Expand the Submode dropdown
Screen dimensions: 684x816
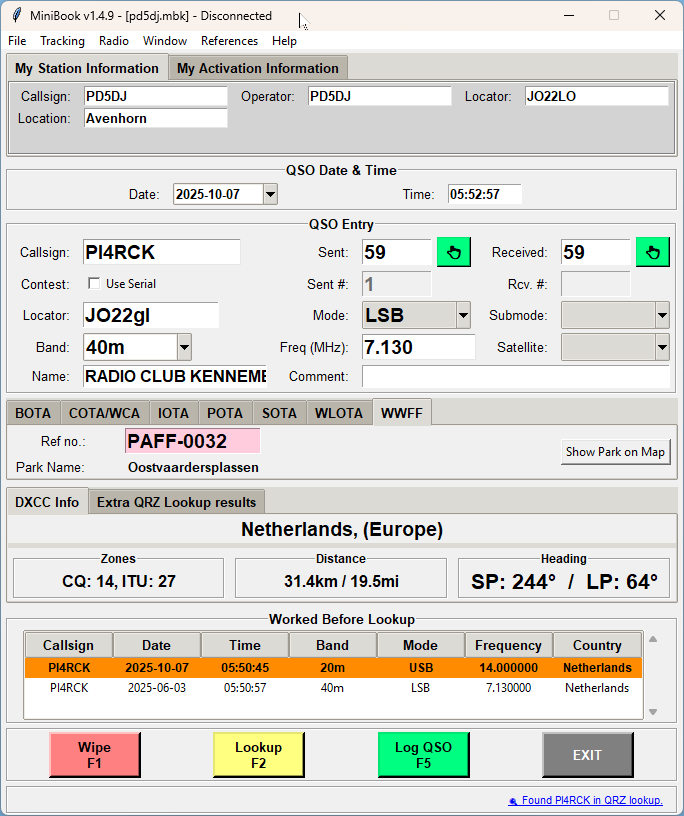(x=662, y=316)
